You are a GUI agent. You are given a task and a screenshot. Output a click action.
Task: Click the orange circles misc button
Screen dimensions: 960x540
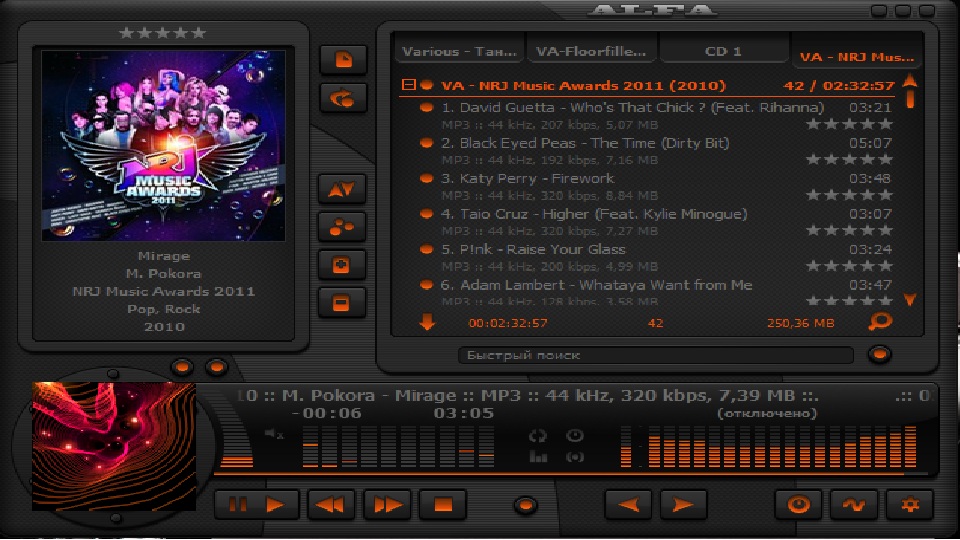(342, 227)
